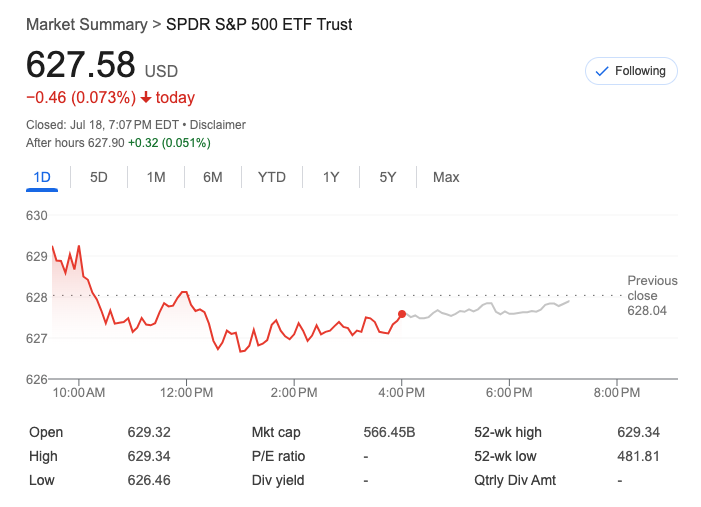Screen dimensions: 701x507
Task: Click the After hours 627.90 price text
Action: [x=75, y=143]
